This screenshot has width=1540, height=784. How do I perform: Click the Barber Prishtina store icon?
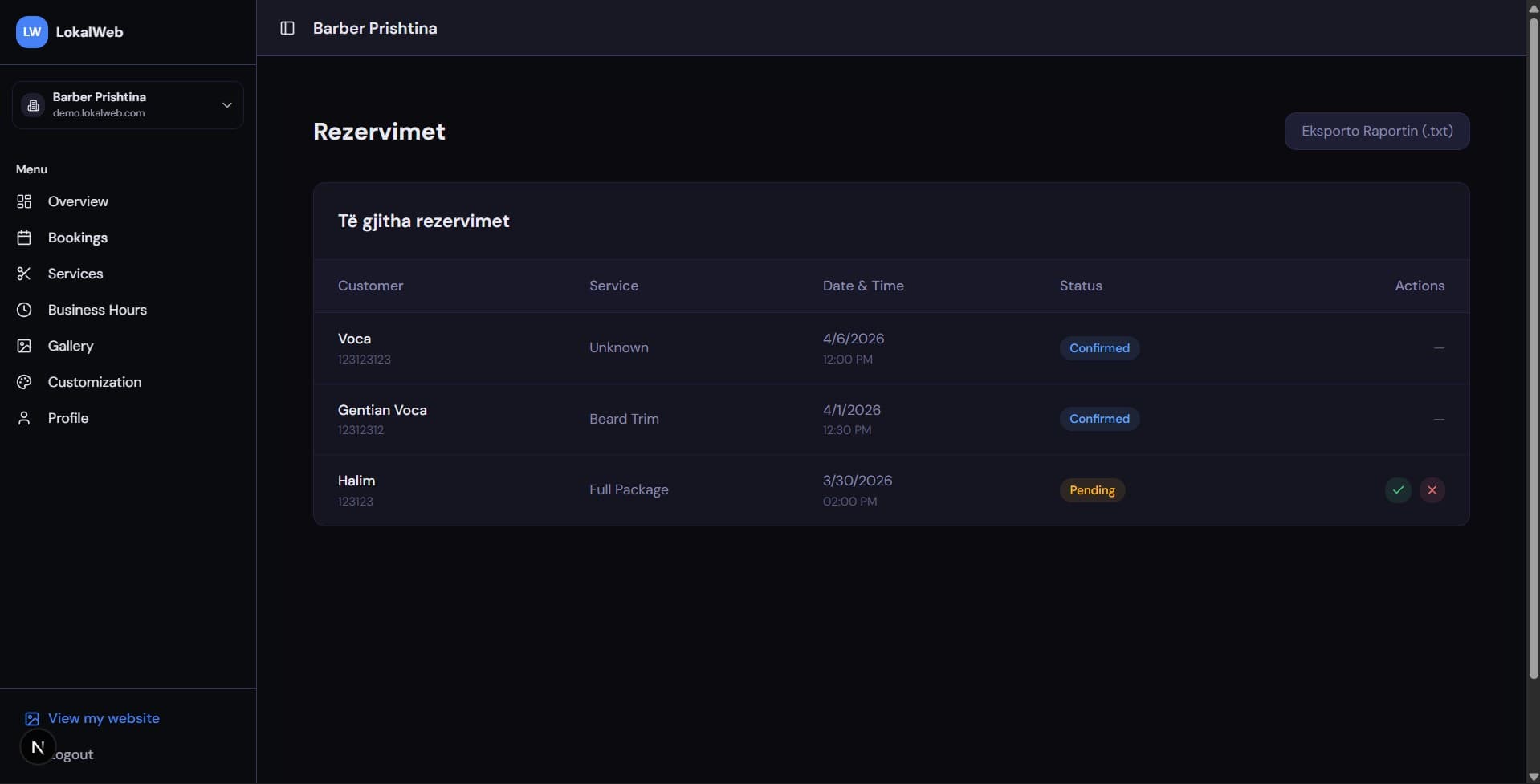click(33, 105)
